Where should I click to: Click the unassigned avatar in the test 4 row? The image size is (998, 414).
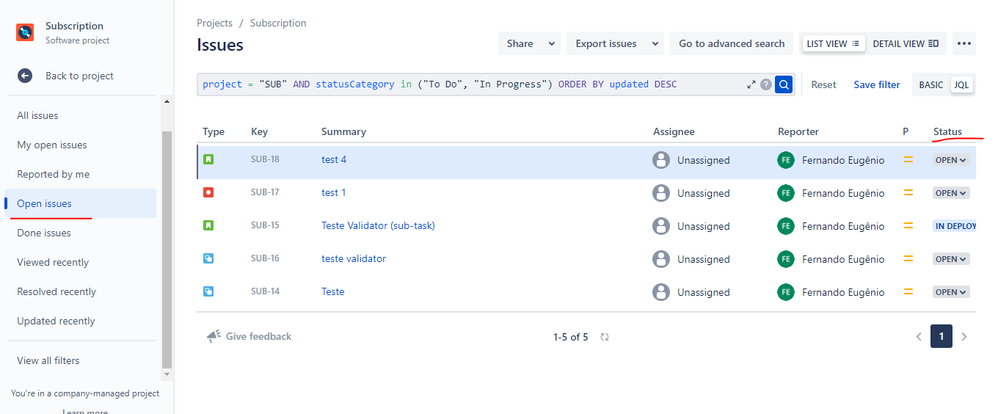point(661,160)
